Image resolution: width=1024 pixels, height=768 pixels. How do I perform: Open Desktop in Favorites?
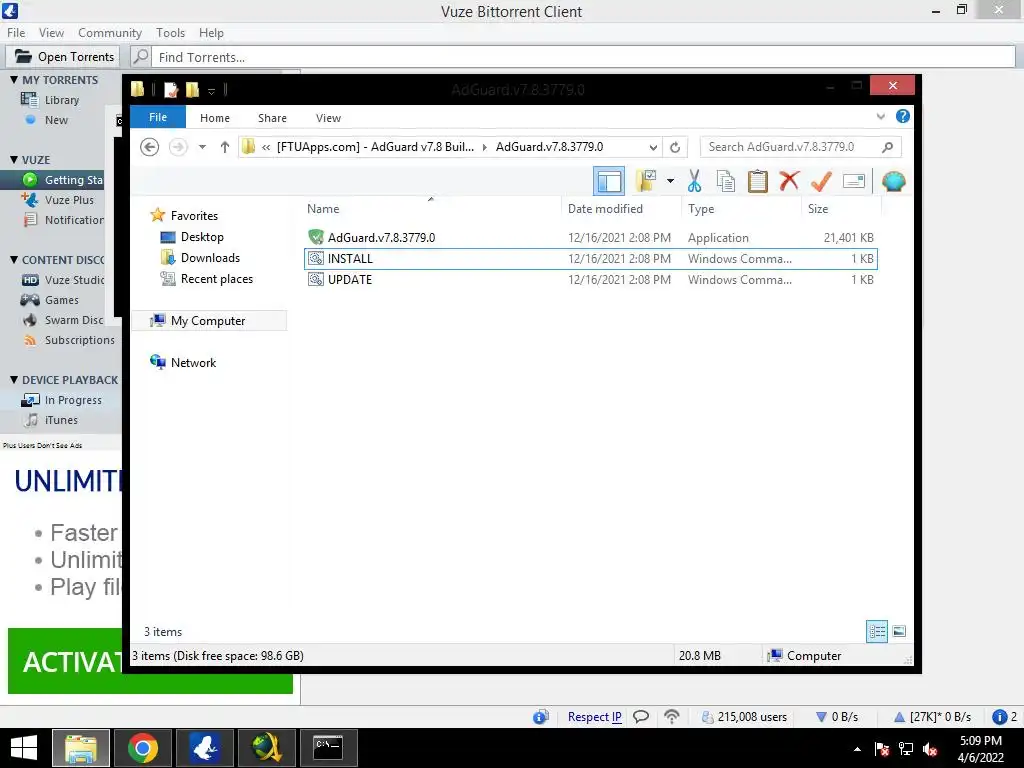(202, 237)
